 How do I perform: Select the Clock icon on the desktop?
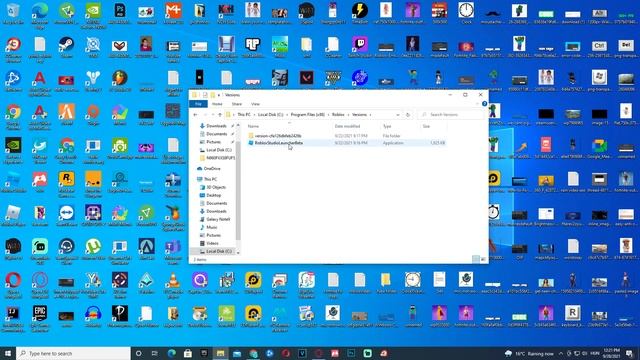coord(466,14)
